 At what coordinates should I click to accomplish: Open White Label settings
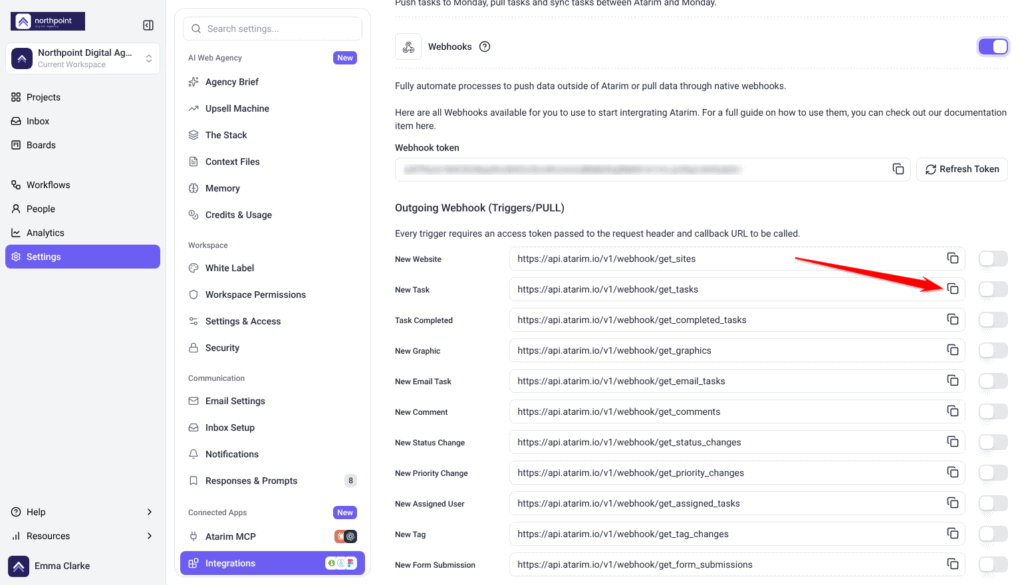click(x=229, y=268)
